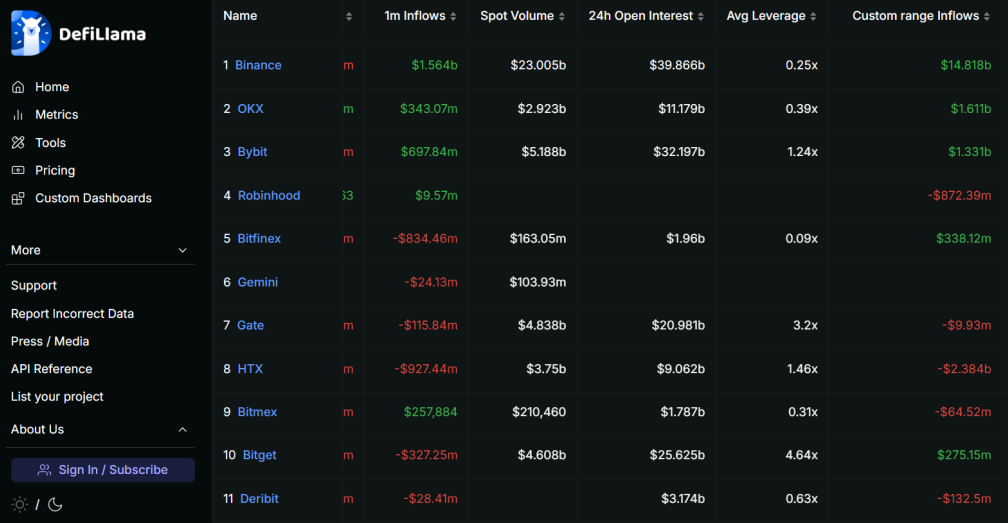The image size is (1008, 523).
Task: Click the Custom Dashboards icon
Action: point(18,199)
